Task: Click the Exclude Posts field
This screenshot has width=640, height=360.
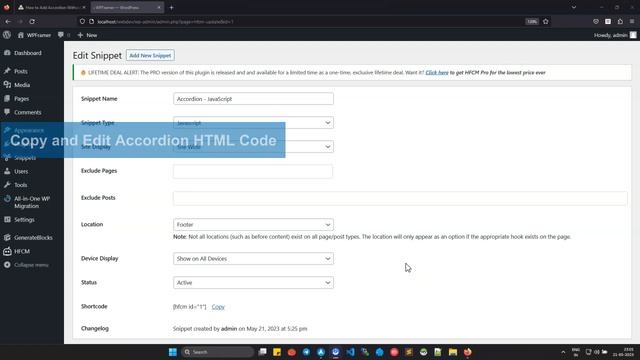Action: pos(400,198)
